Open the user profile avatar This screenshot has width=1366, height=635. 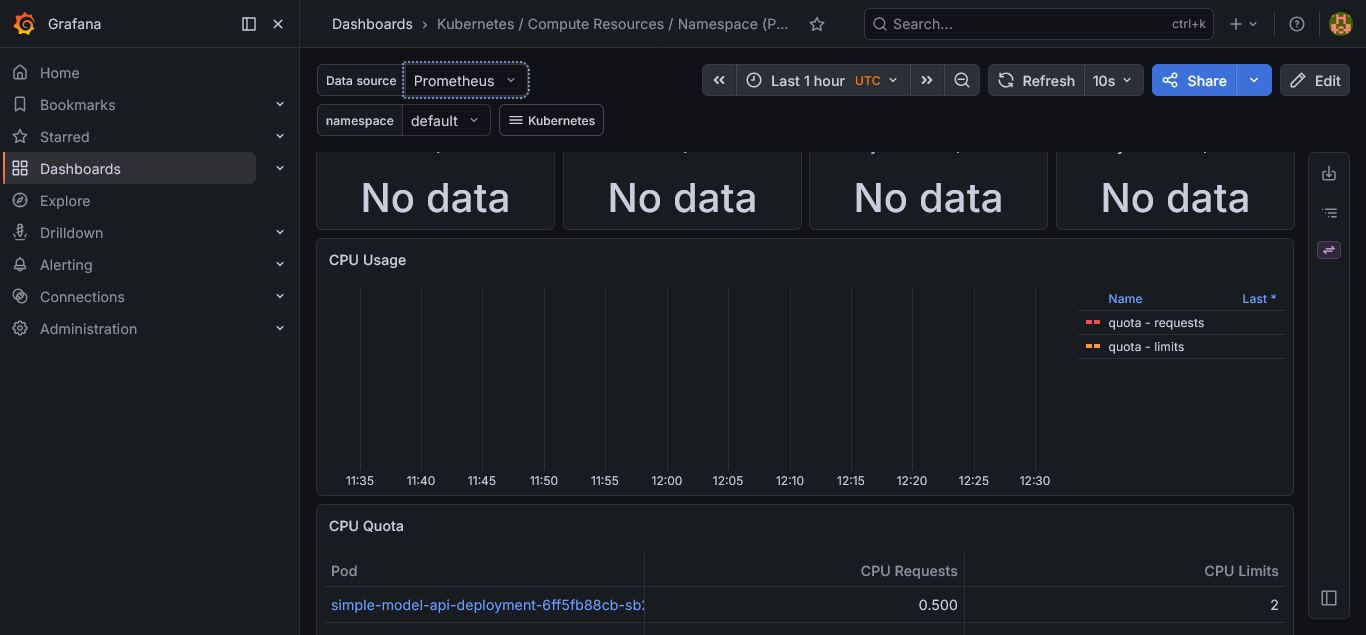(x=1340, y=24)
